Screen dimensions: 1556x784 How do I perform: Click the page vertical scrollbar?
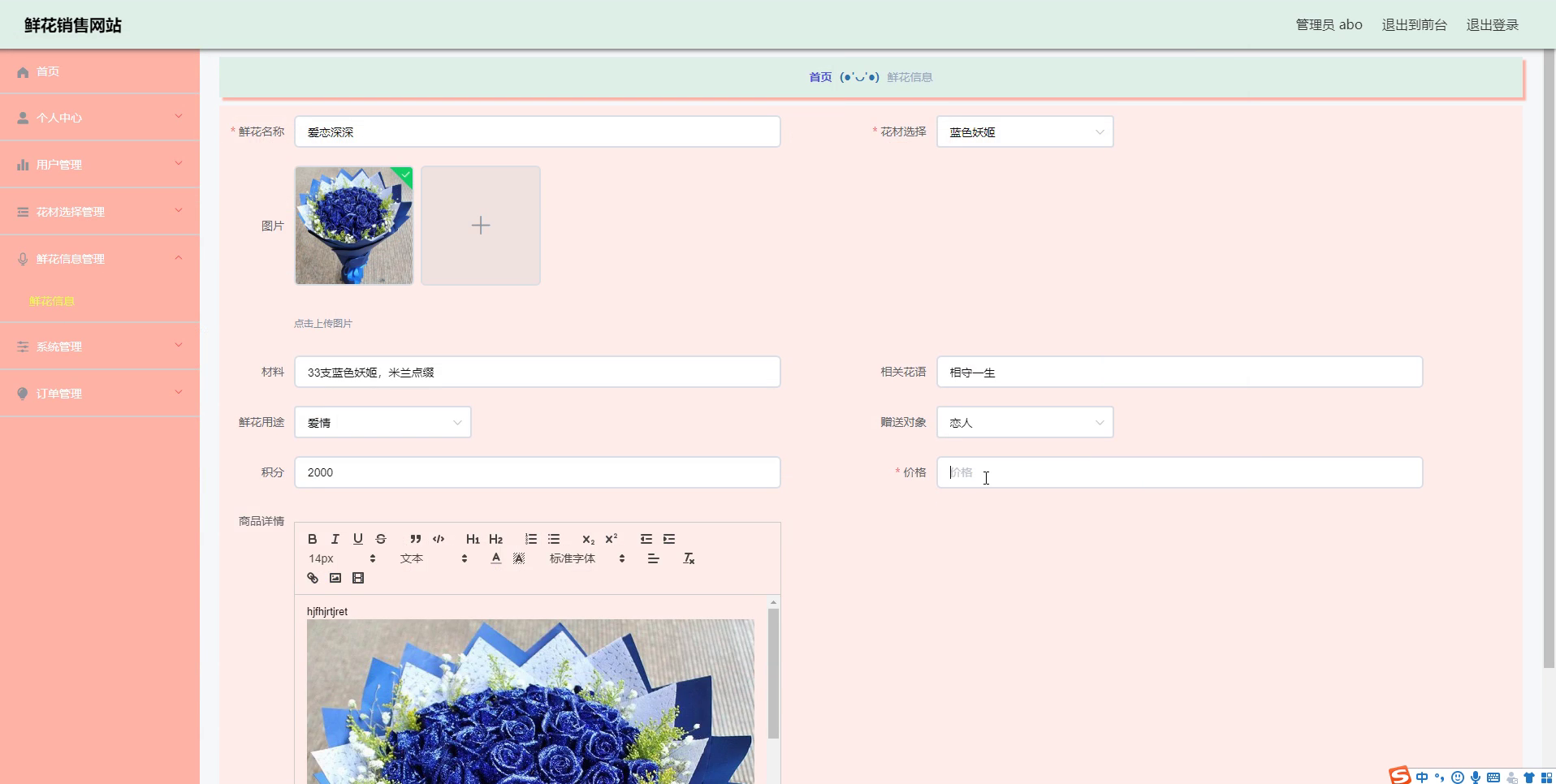[x=1550, y=360]
